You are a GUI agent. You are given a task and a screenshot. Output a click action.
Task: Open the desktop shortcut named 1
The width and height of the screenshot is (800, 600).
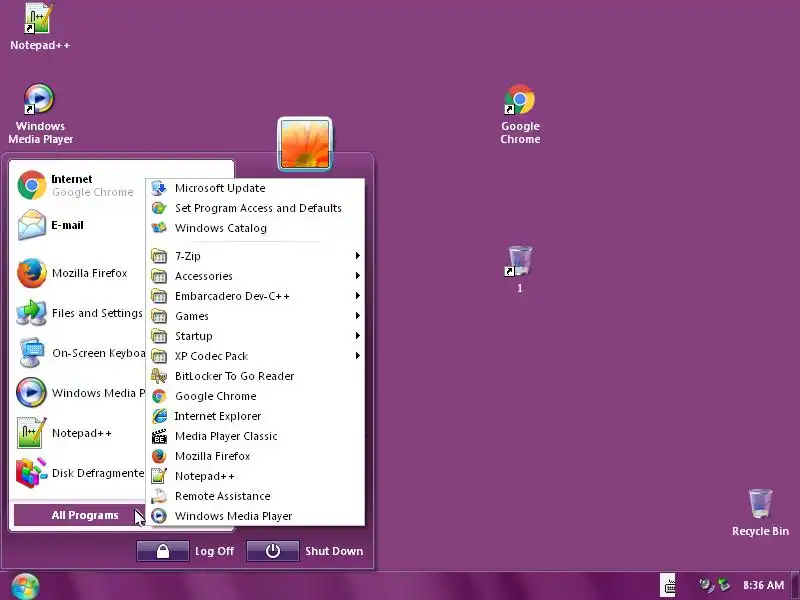coord(519,261)
